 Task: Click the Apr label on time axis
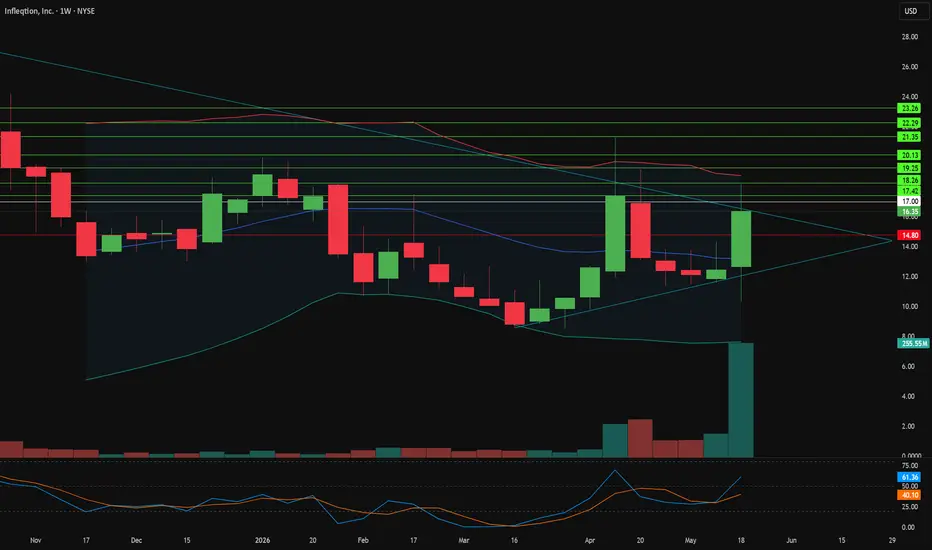click(x=590, y=540)
